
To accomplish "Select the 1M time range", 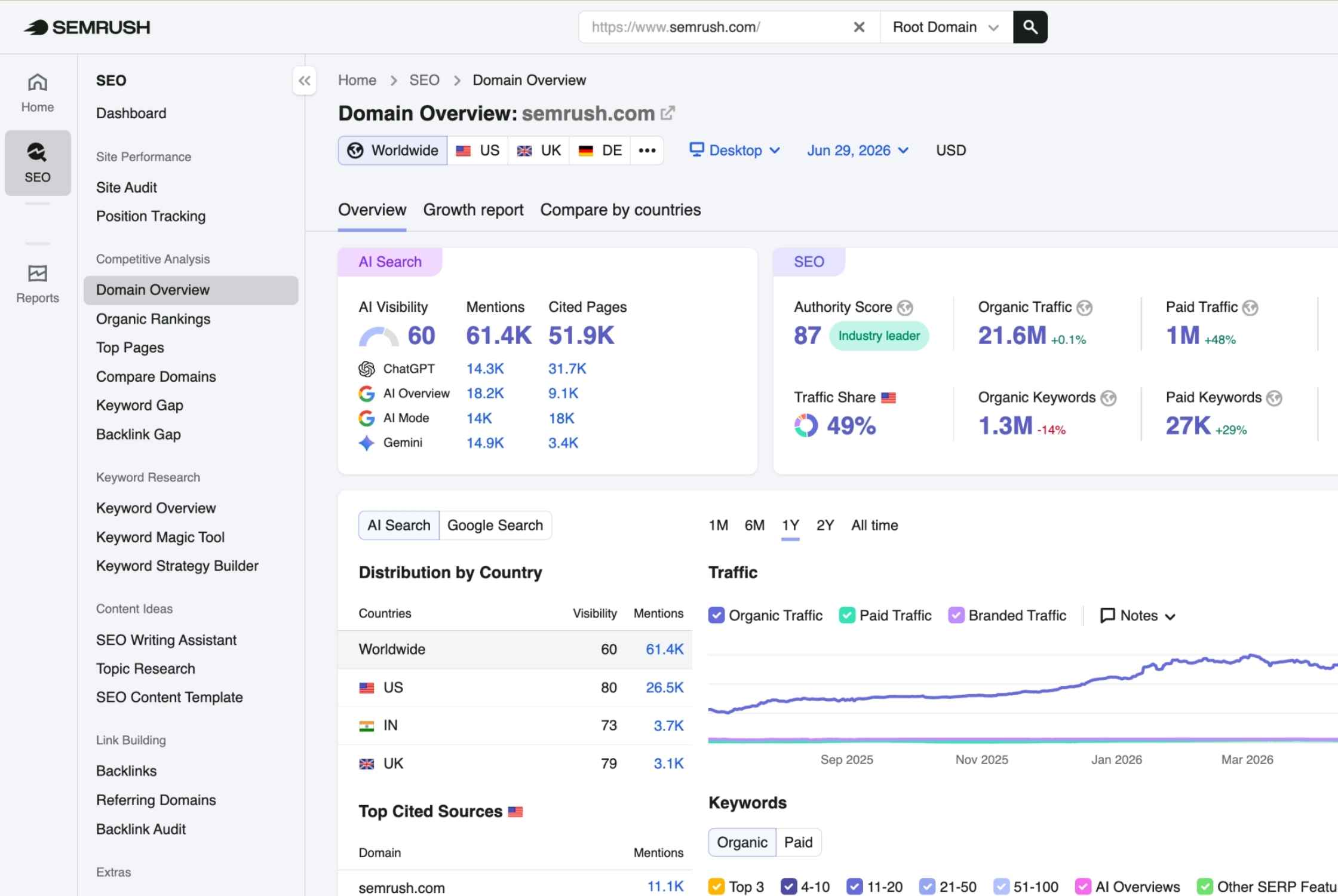I will coord(719,526).
